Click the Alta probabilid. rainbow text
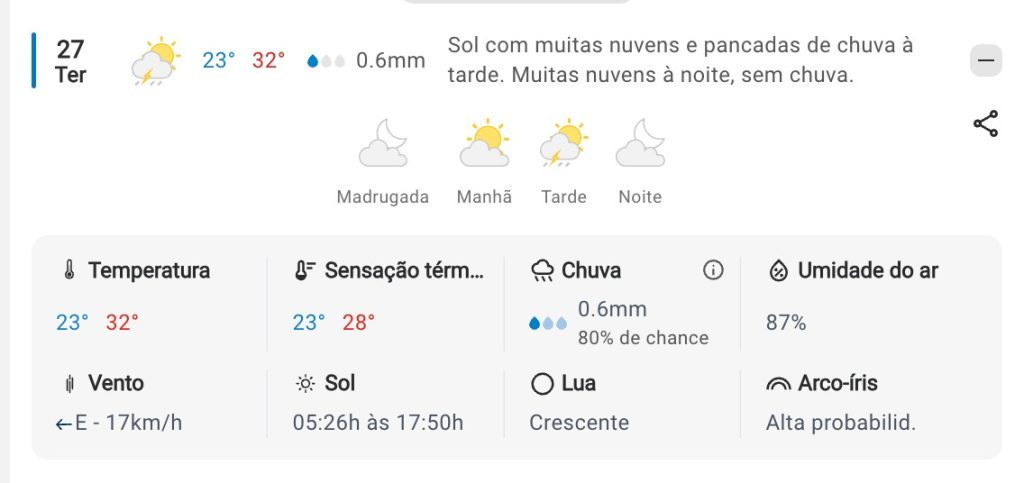The image size is (1024, 483). click(841, 422)
